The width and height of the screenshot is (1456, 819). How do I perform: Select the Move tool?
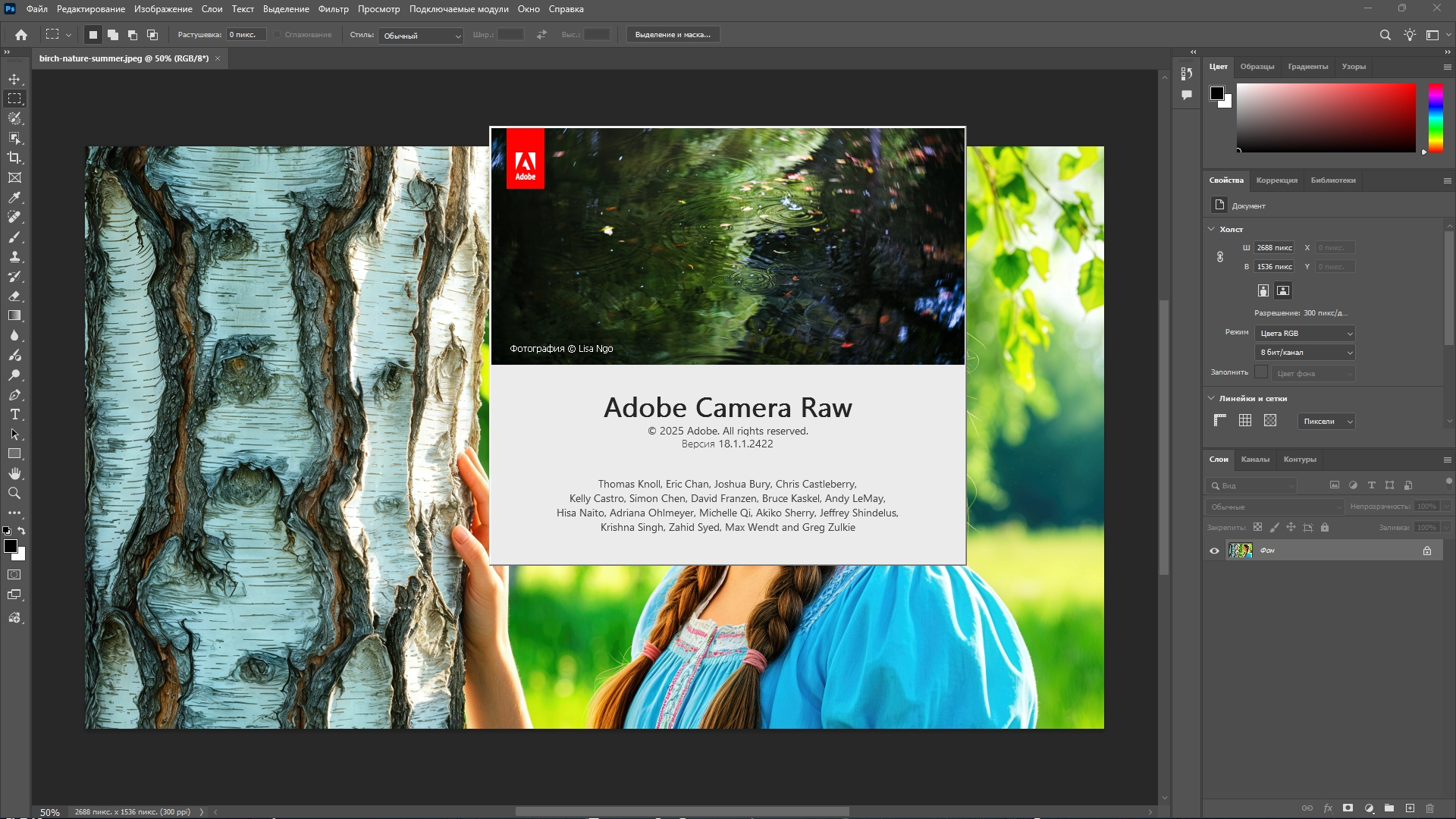coord(14,79)
